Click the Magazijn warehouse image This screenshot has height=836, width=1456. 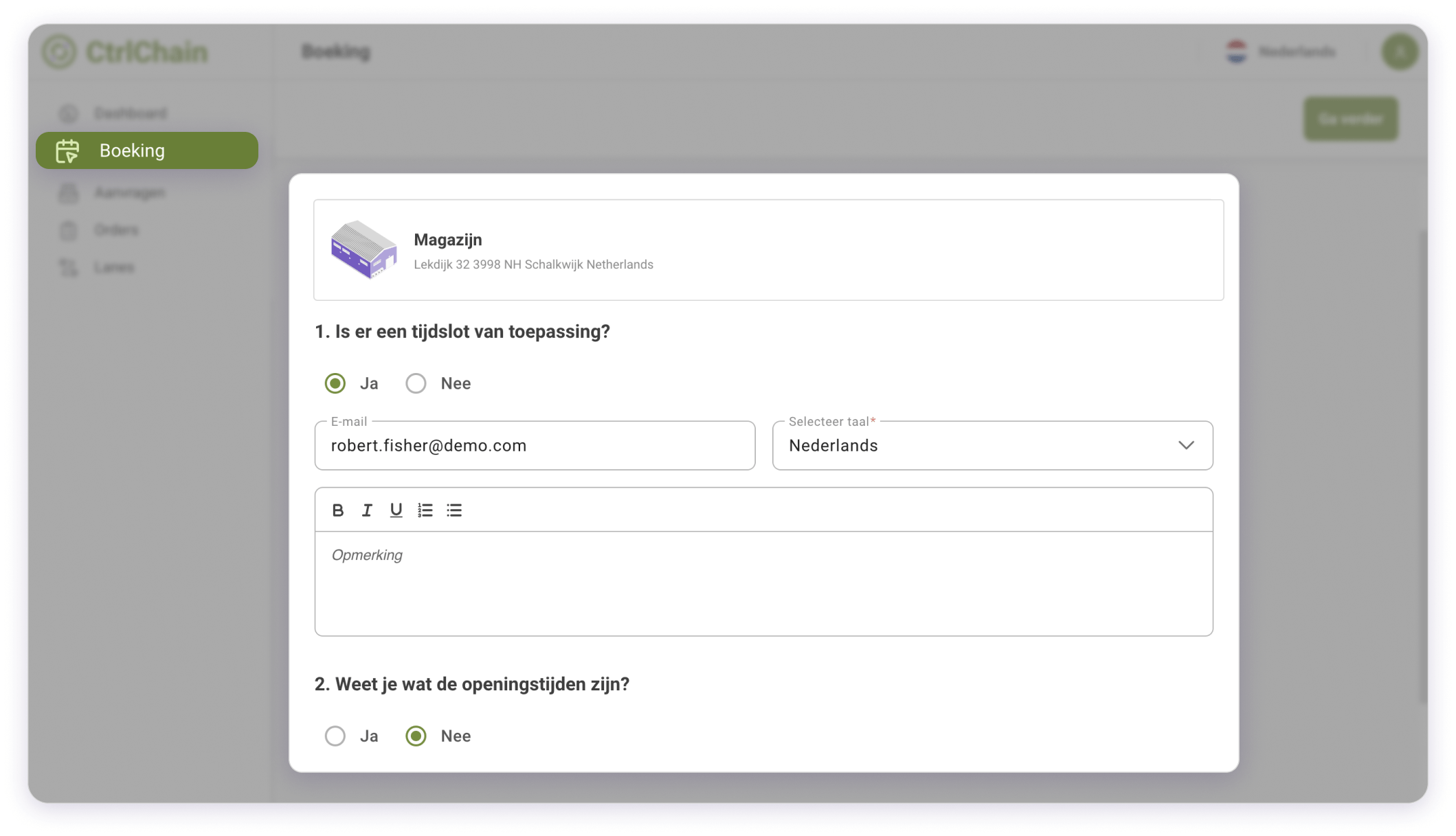pyautogui.click(x=363, y=249)
